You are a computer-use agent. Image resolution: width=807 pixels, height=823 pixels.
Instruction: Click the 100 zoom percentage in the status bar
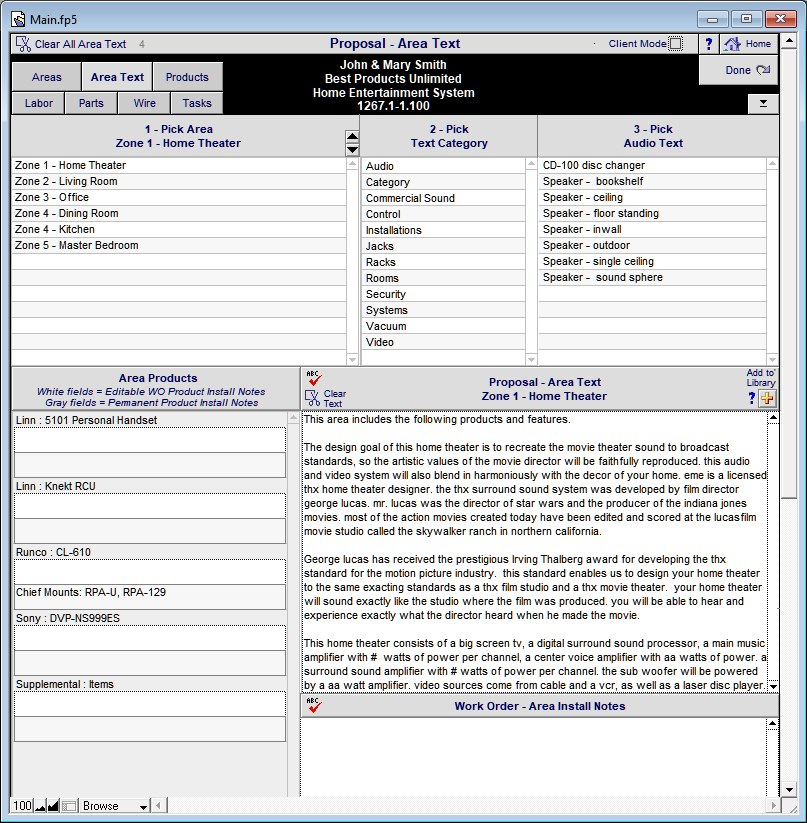point(23,806)
